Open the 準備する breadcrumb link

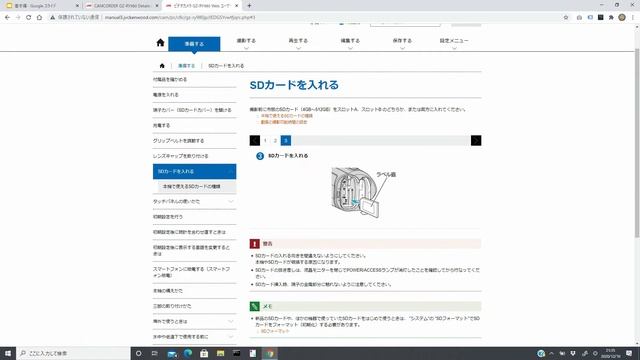tap(187, 66)
